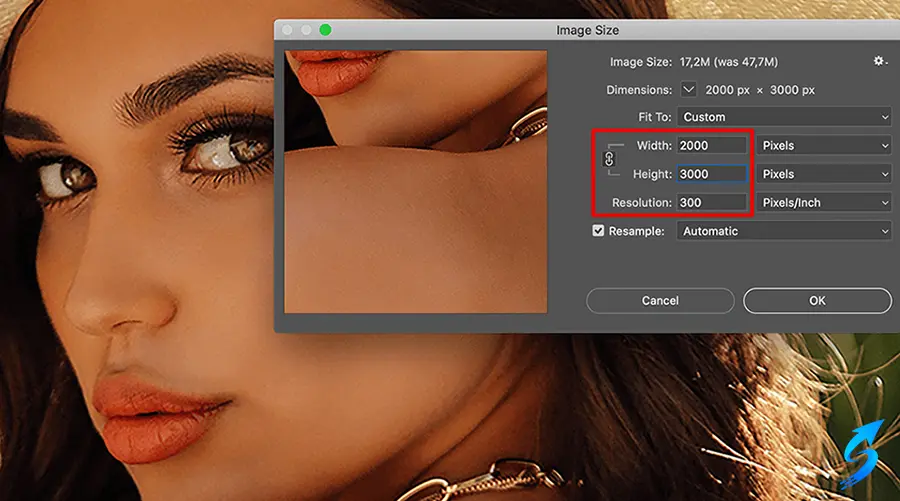Close the Image Size dialog window
This screenshot has width=900, height=501.
click(288, 30)
